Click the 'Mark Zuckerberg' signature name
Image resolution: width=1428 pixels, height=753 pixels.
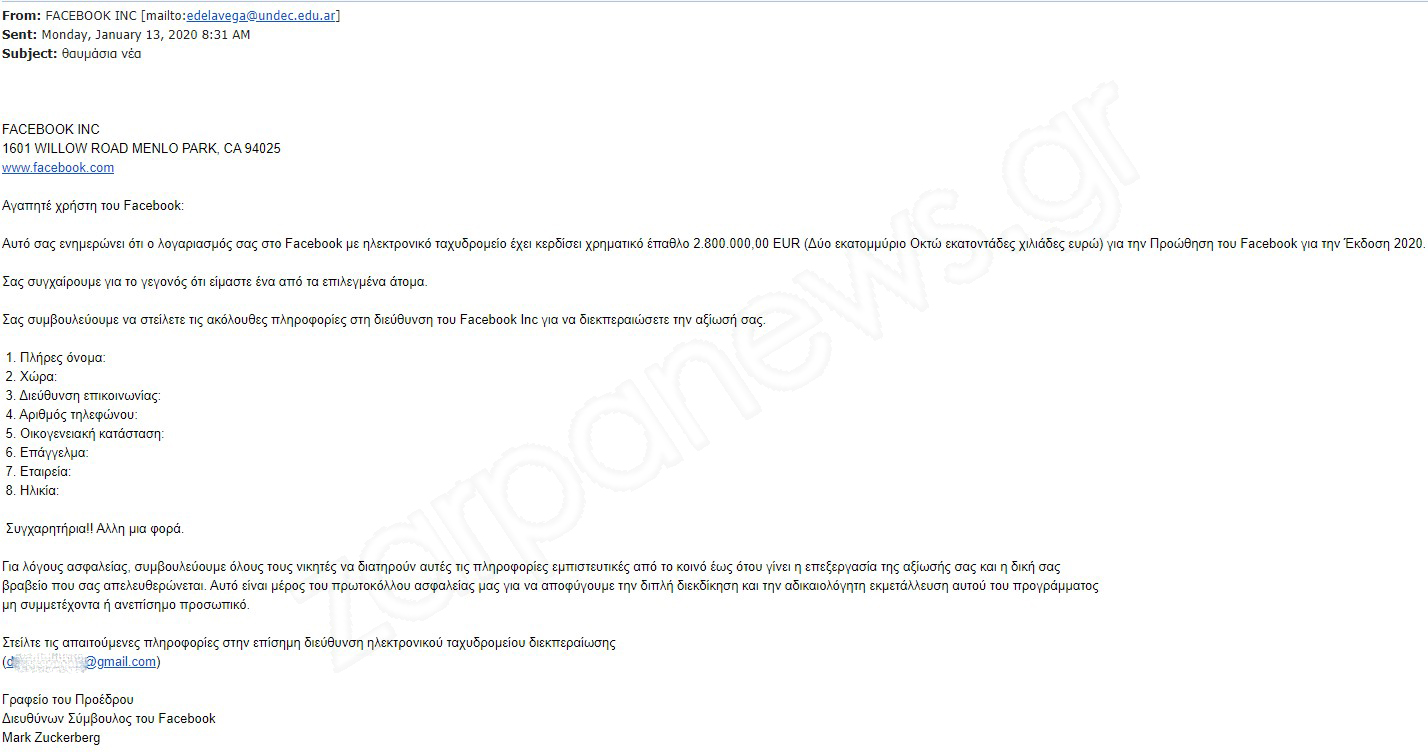(x=51, y=737)
